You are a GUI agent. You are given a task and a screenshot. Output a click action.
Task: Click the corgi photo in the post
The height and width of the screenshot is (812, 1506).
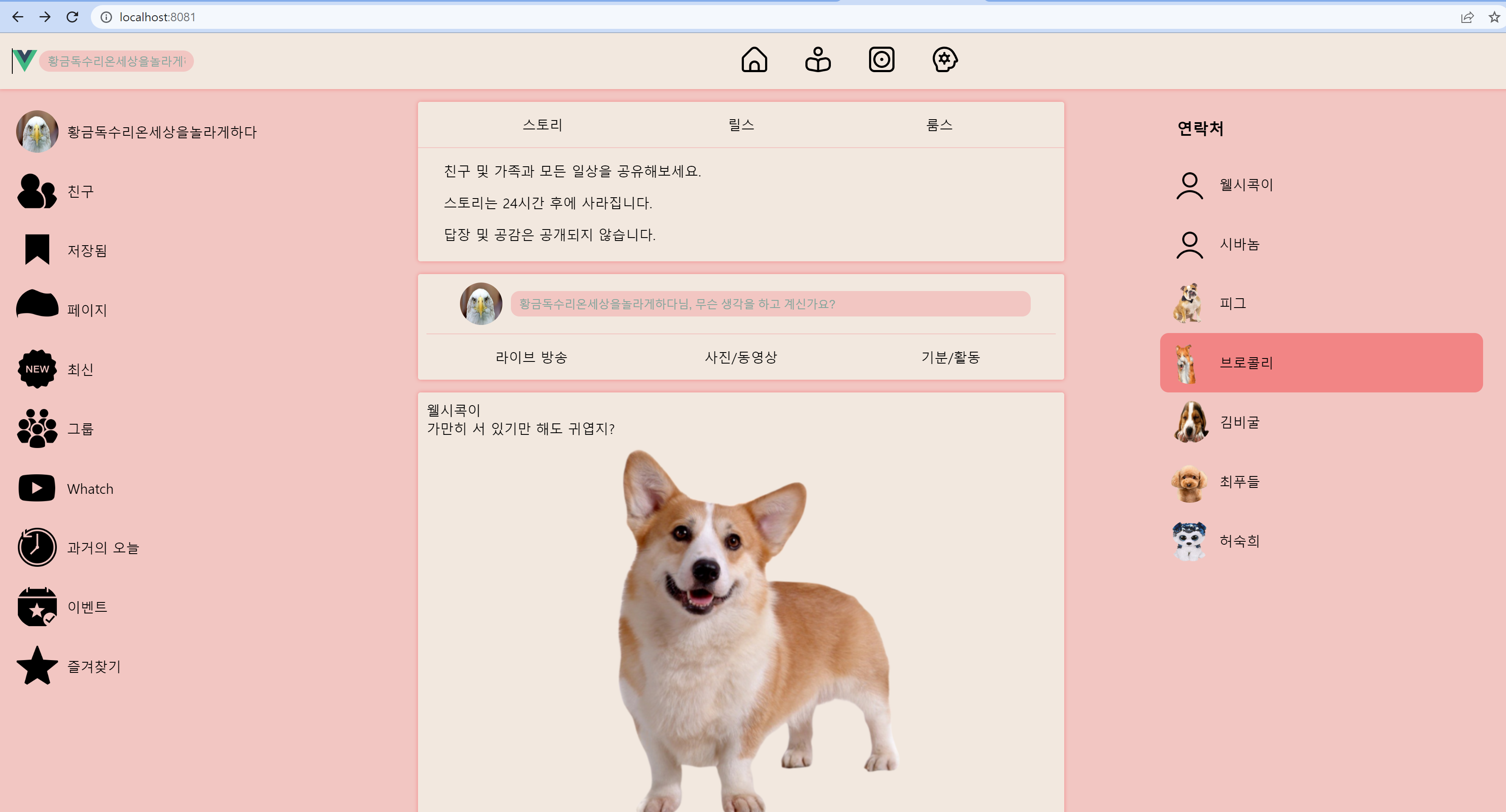tap(758, 630)
